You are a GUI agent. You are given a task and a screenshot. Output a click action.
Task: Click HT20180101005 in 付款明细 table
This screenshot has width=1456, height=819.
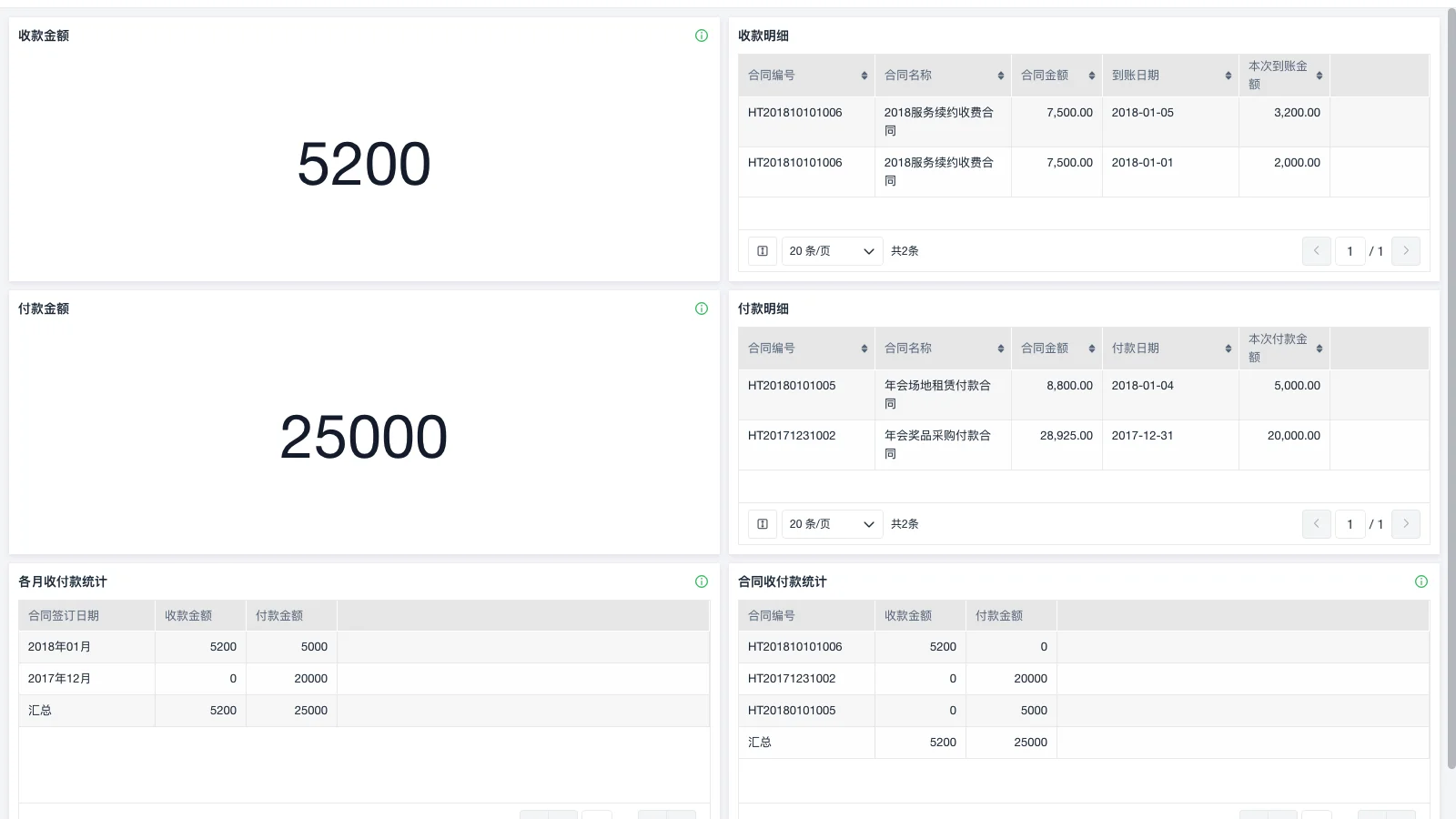click(x=792, y=386)
